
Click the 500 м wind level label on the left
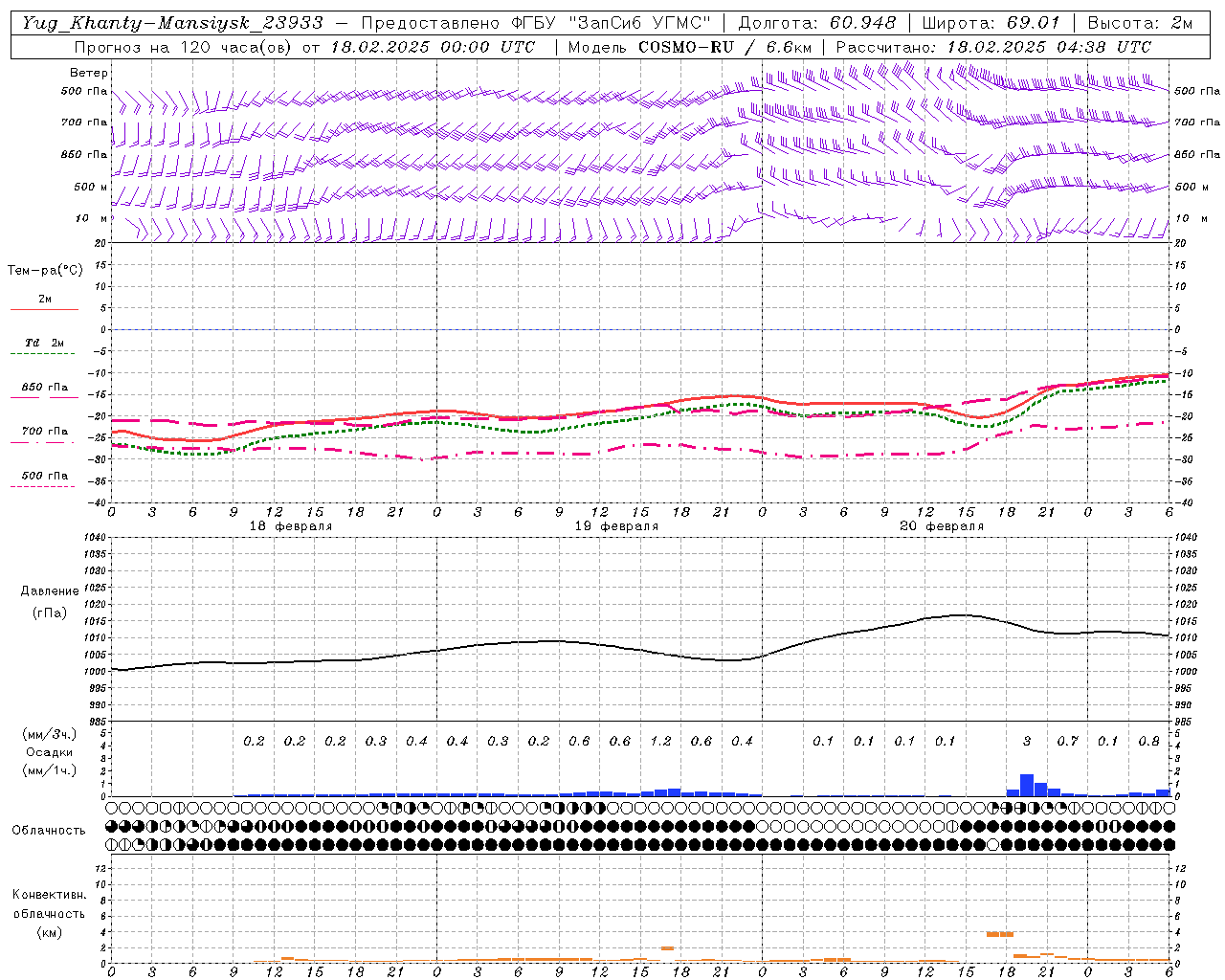click(90, 187)
